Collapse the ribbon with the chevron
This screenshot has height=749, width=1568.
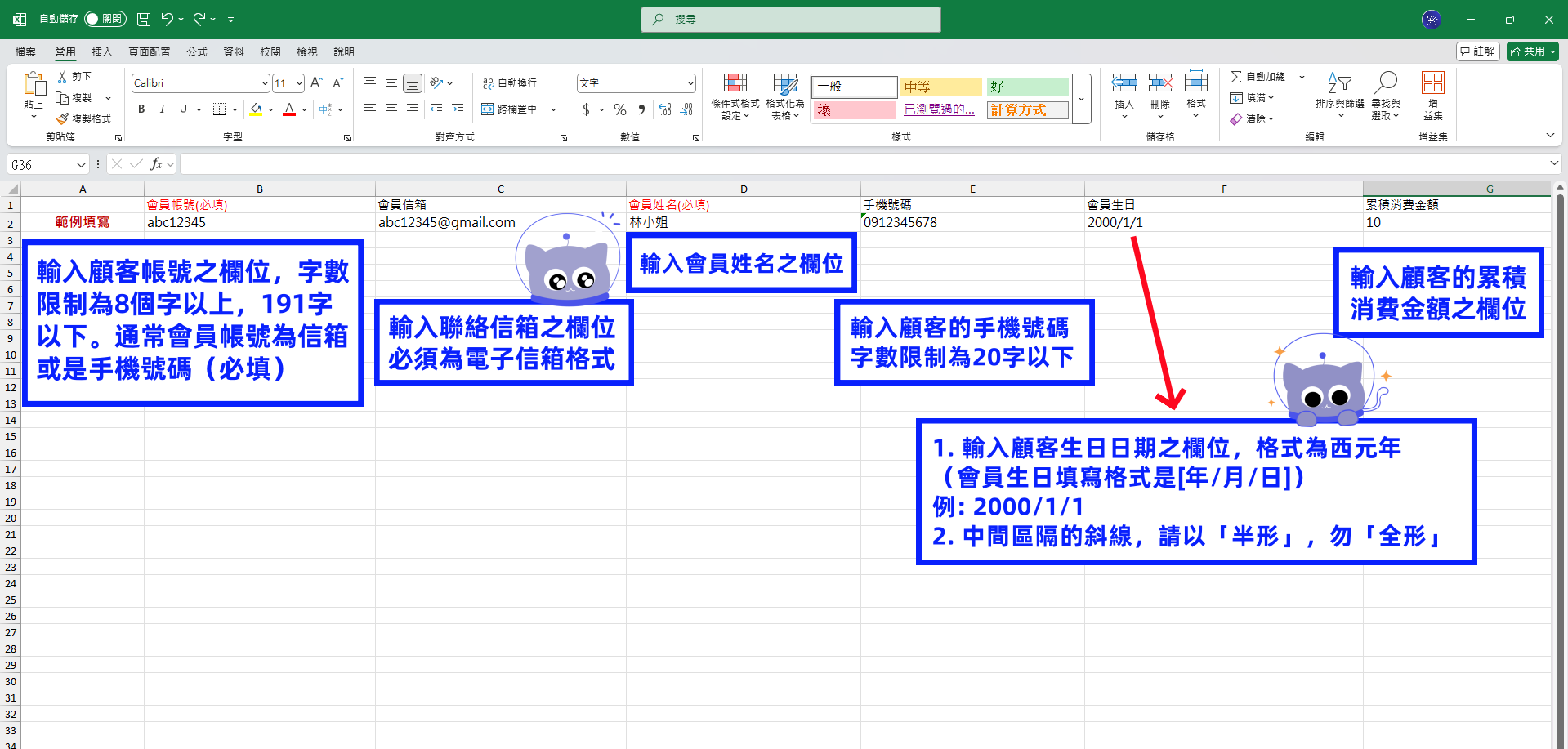point(1550,135)
